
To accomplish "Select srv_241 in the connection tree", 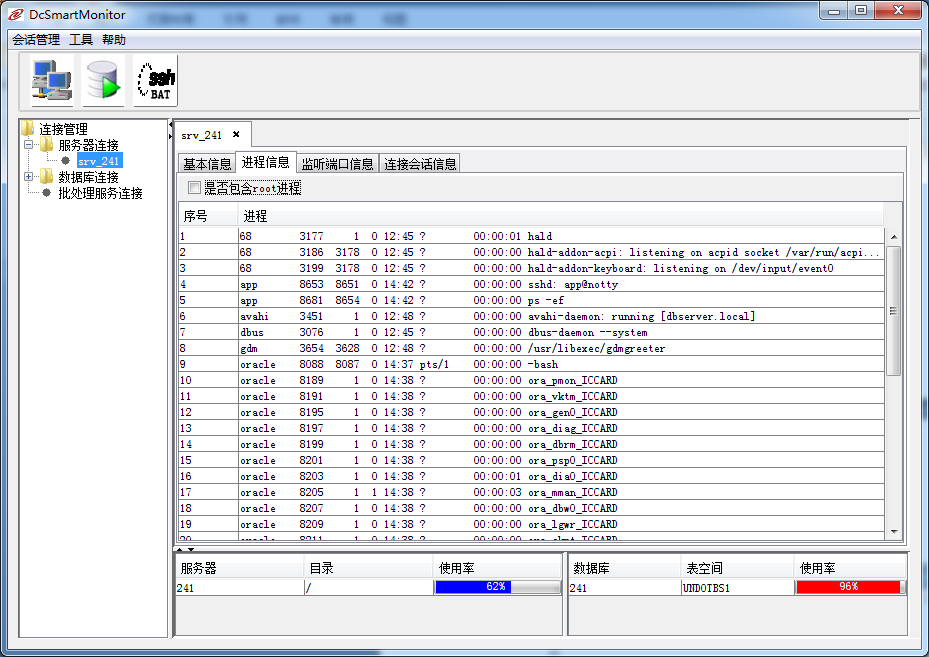I will tap(99, 161).
